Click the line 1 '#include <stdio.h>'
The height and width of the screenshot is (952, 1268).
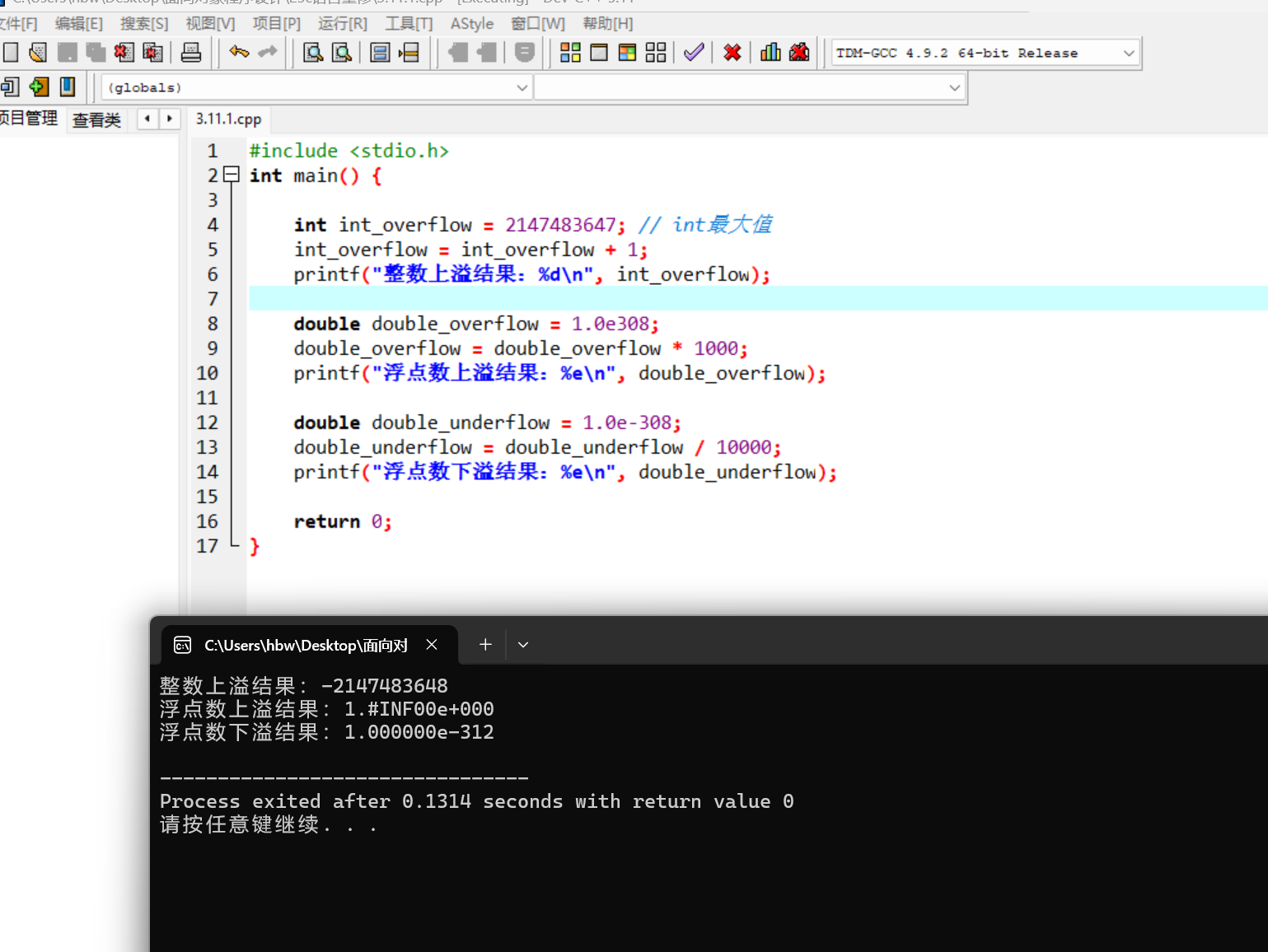click(349, 151)
